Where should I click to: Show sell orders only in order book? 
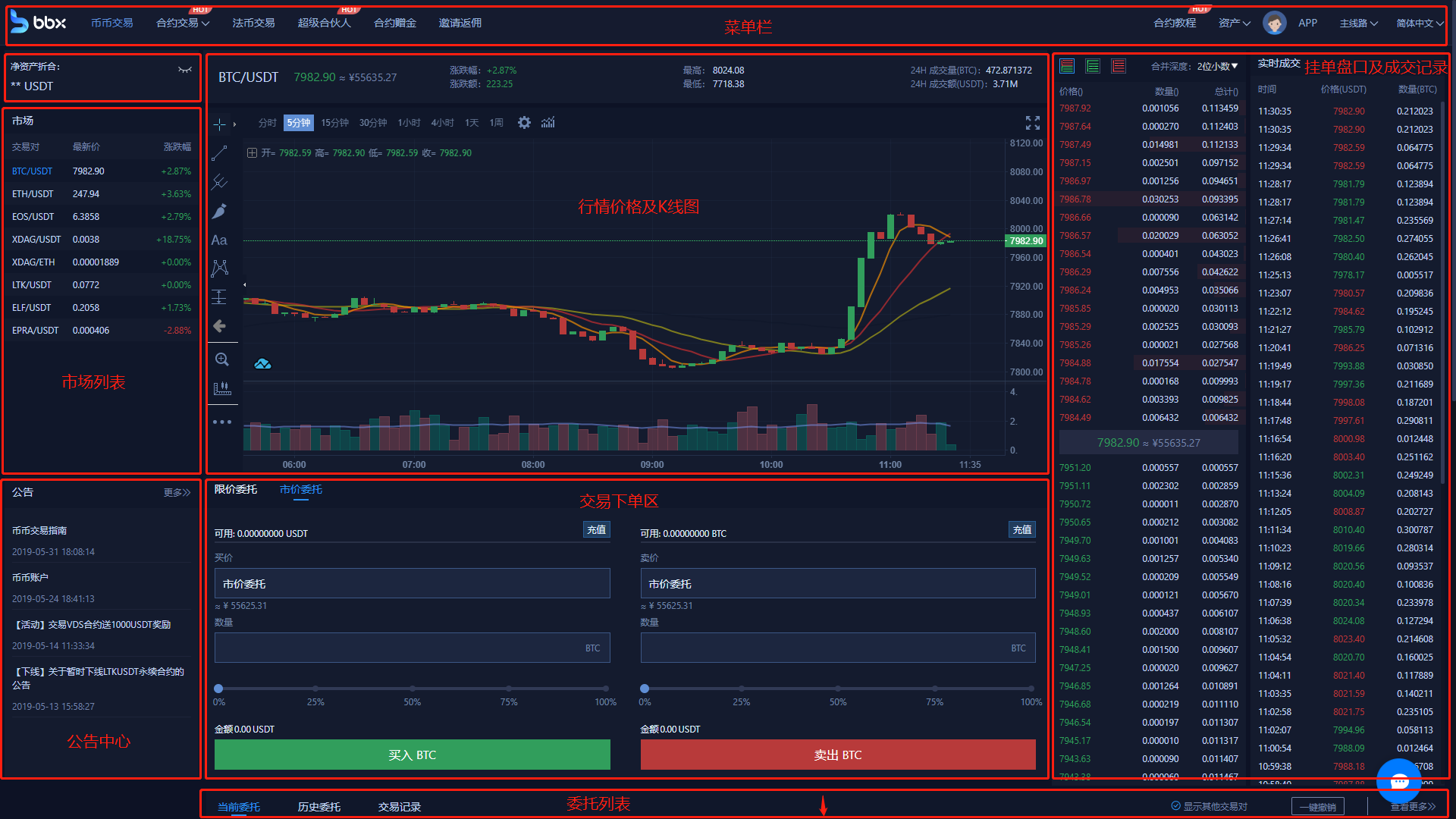(x=1119, y=66)
